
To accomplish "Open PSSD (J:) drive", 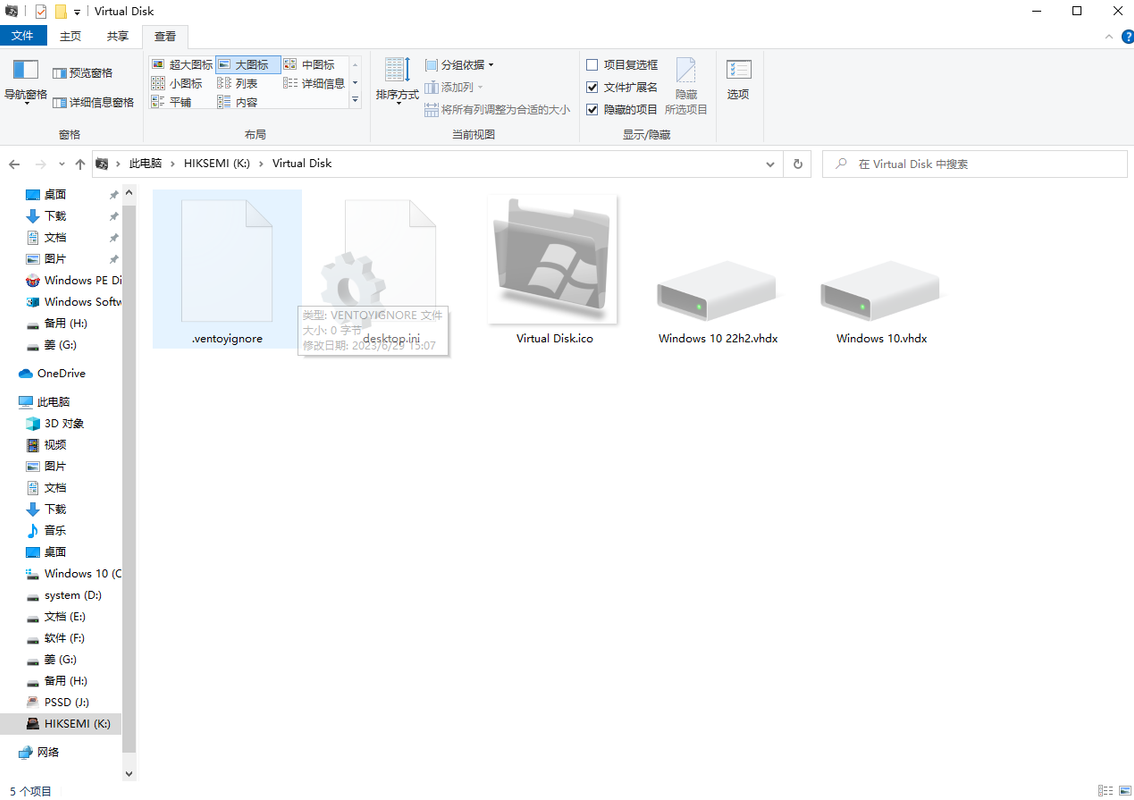I will (x=59, y=702).
